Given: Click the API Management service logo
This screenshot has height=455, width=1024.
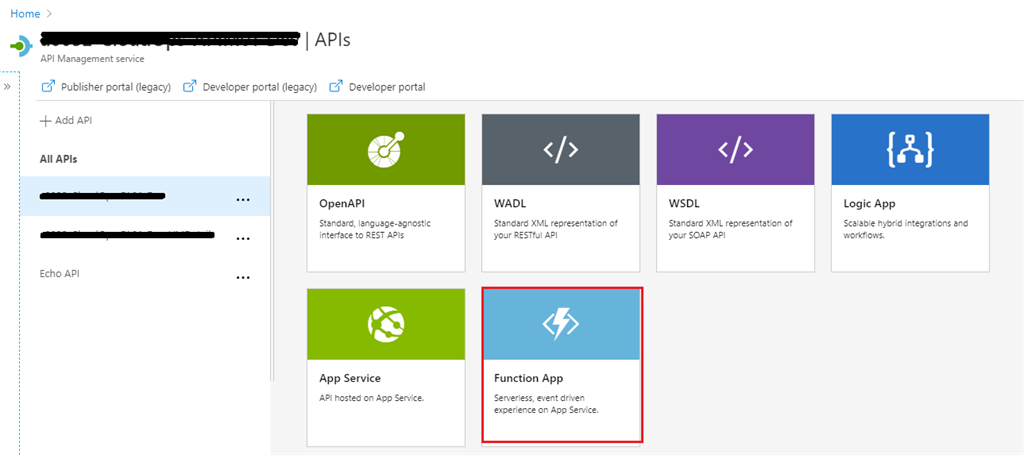Looking at the screenshot, I should pyautogui.click(x=20, y=46).
